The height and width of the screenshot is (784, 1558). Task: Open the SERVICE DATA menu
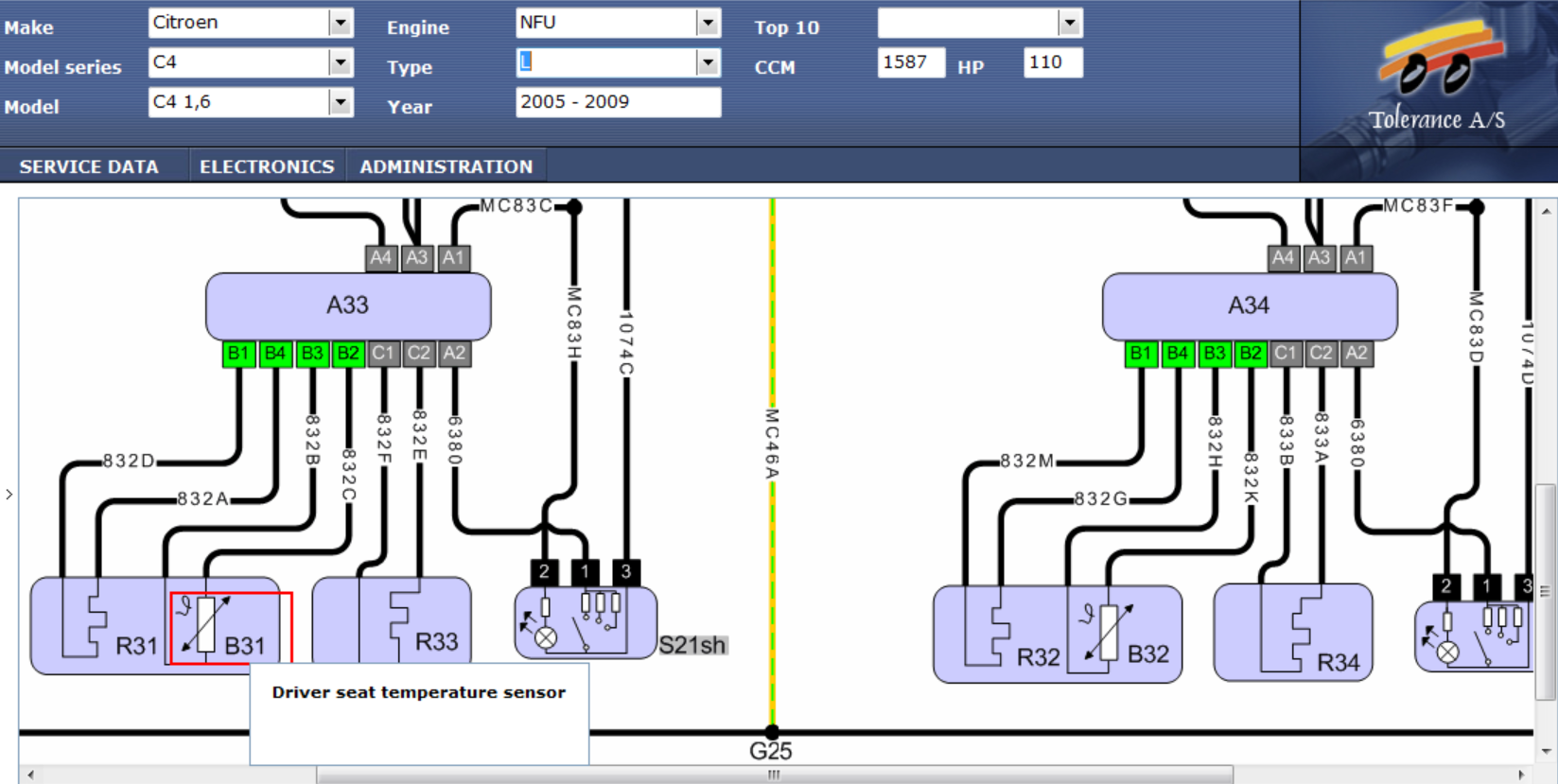point(89,166)
